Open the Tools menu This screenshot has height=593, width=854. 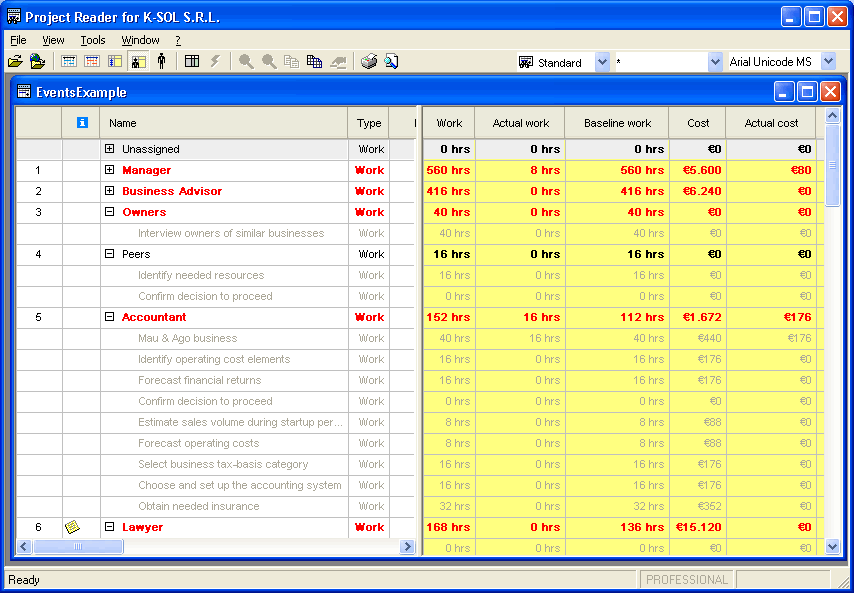pos(93,40)
